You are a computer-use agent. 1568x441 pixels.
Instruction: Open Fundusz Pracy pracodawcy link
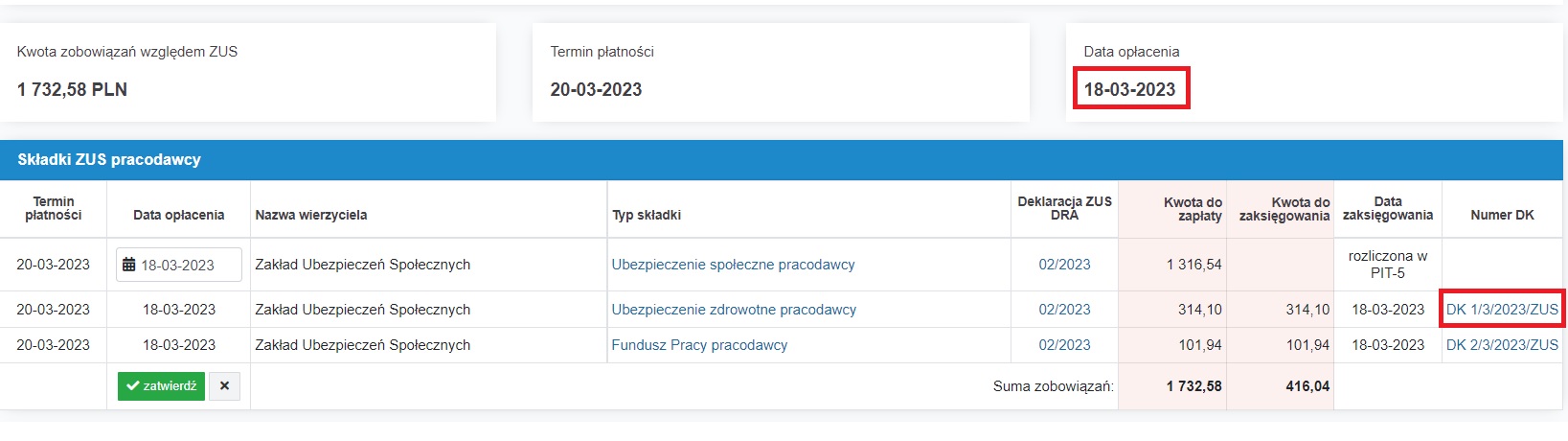(699, 345)
